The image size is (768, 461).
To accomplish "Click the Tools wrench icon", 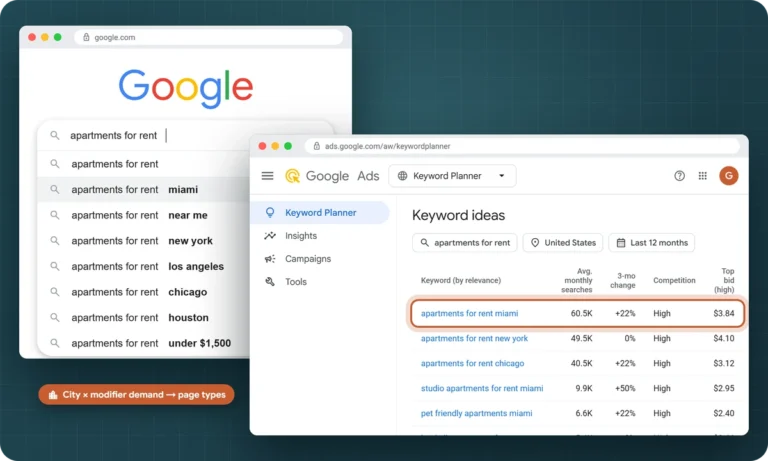I will tap(270, 282).
